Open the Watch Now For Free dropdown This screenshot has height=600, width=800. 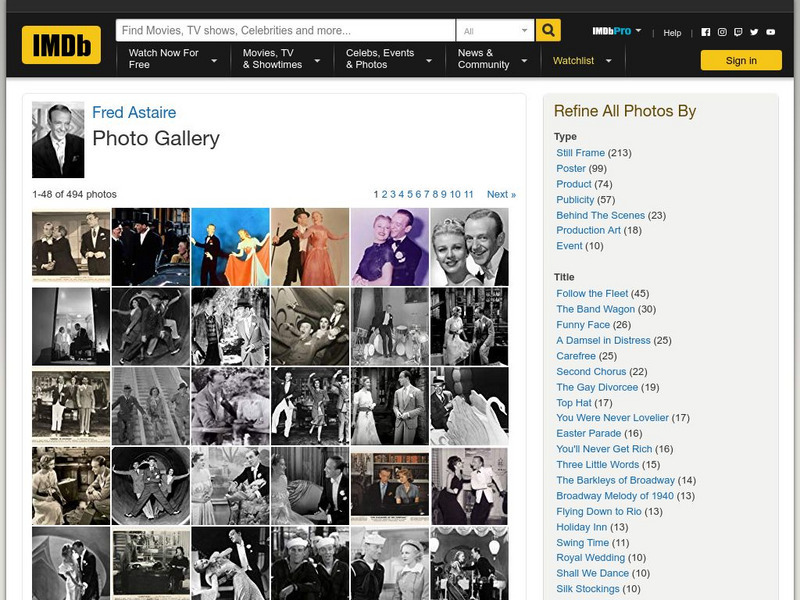coord(165,59)
